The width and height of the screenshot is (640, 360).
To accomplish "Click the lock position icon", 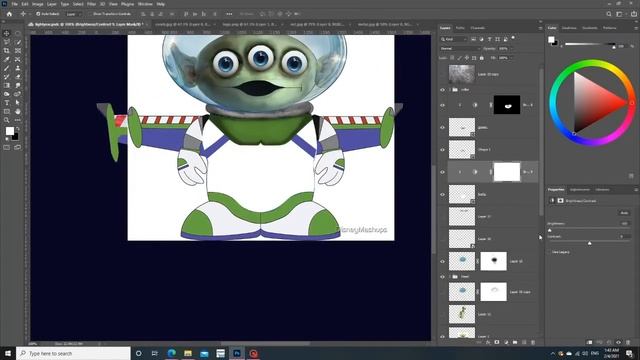I will (x=467, y=58).
